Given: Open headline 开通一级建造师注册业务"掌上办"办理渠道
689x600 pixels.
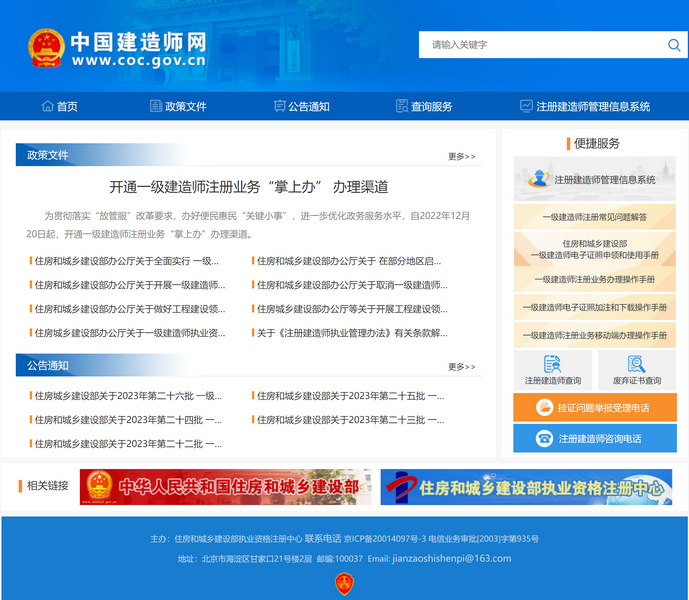Looking at the screenshot, I should tap(248, 187).
